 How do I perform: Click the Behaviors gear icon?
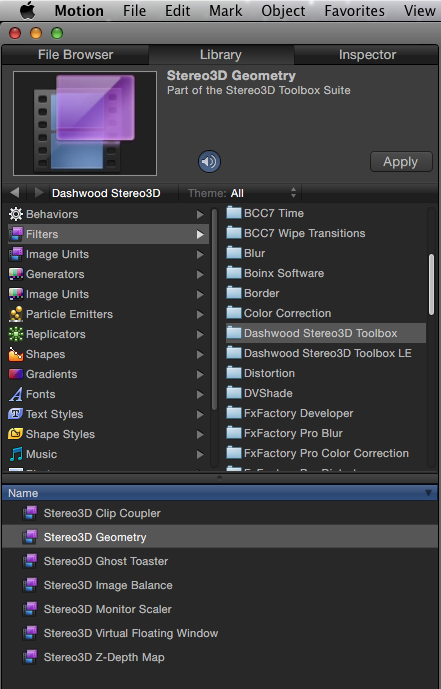click(x=16, y=214)
